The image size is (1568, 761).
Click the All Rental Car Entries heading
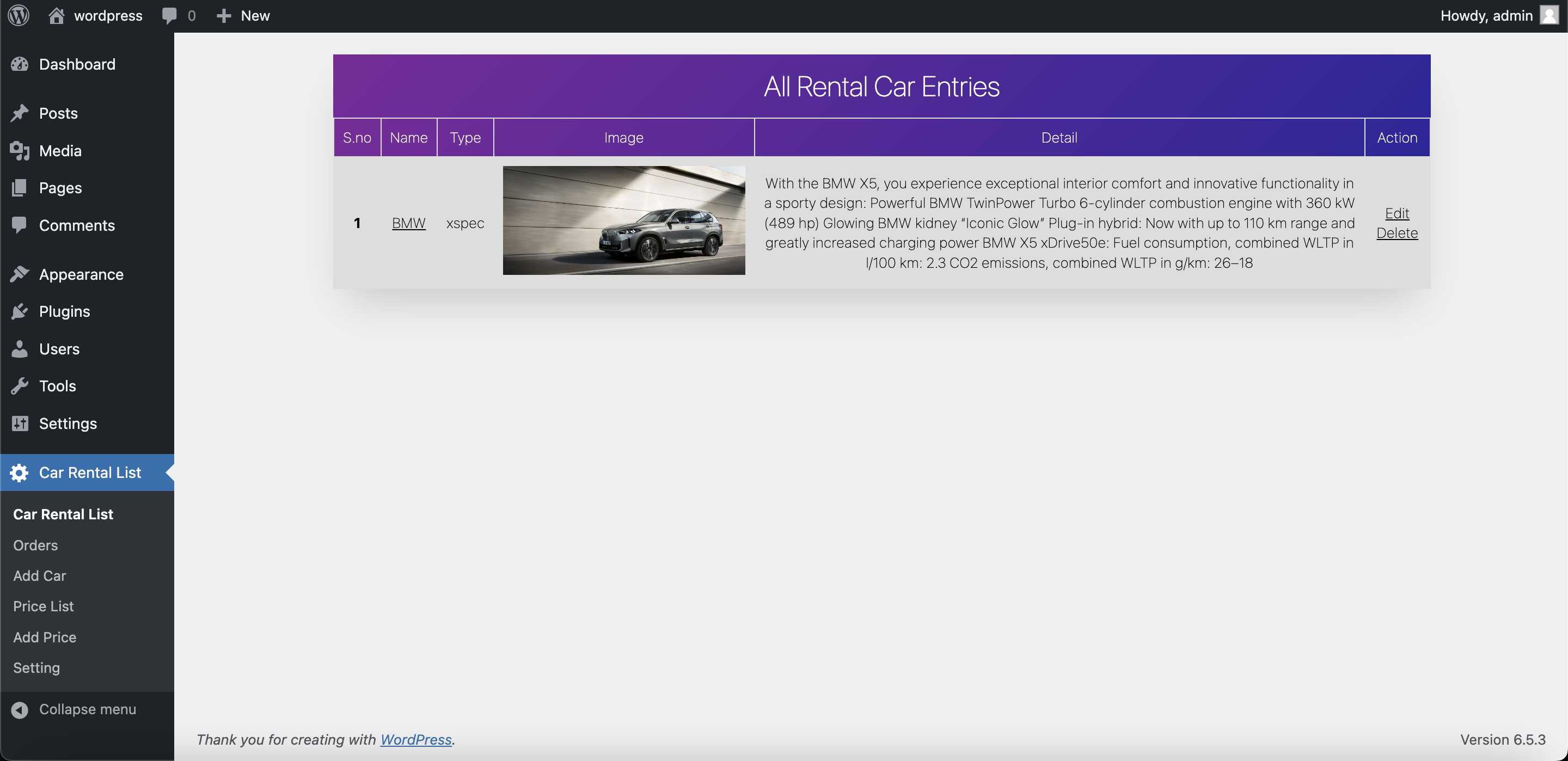click(881, 86)
